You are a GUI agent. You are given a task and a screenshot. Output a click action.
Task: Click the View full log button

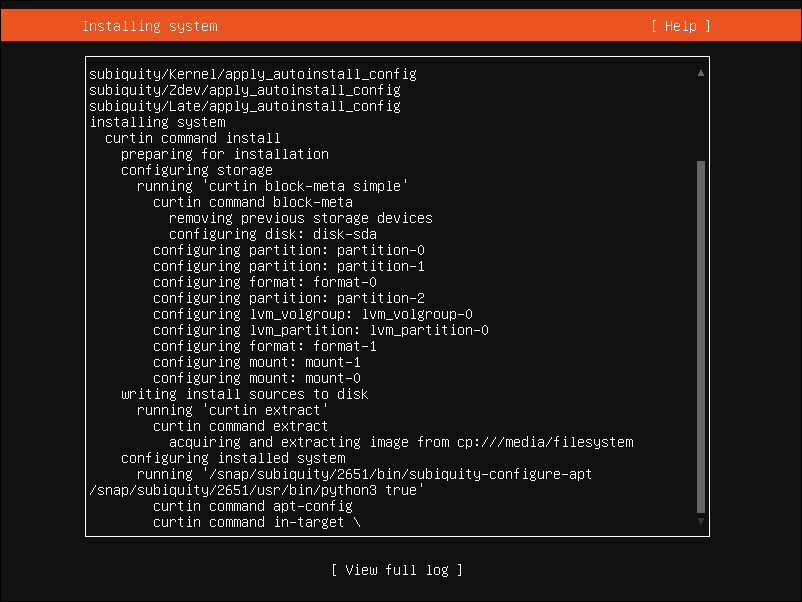click(397, 570)
